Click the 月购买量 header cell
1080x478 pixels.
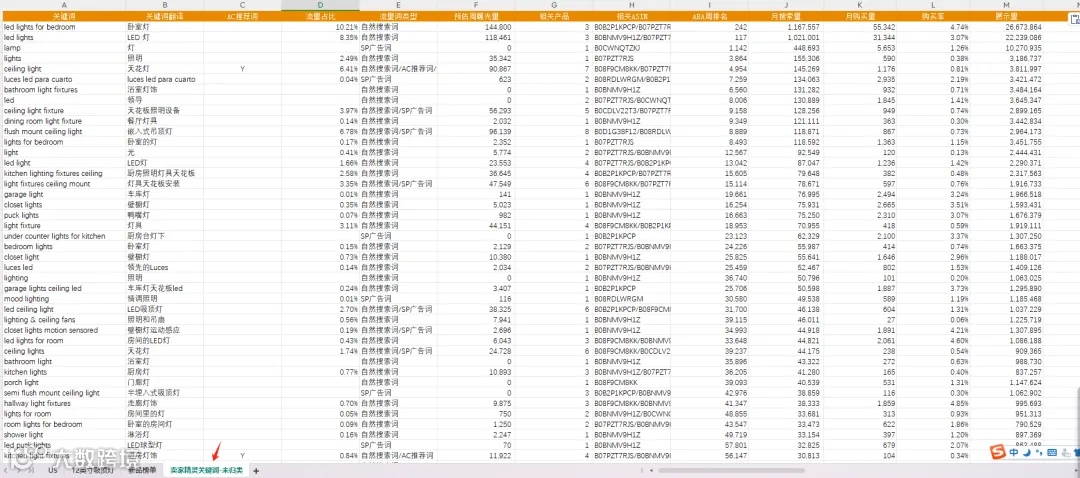point(860,16)
